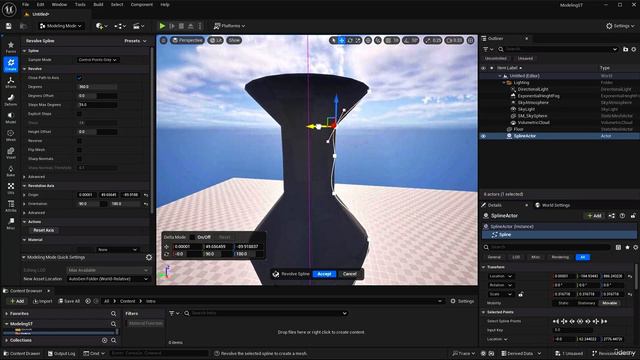Open the Attribs tool category
640x360 pixels.
11,206
